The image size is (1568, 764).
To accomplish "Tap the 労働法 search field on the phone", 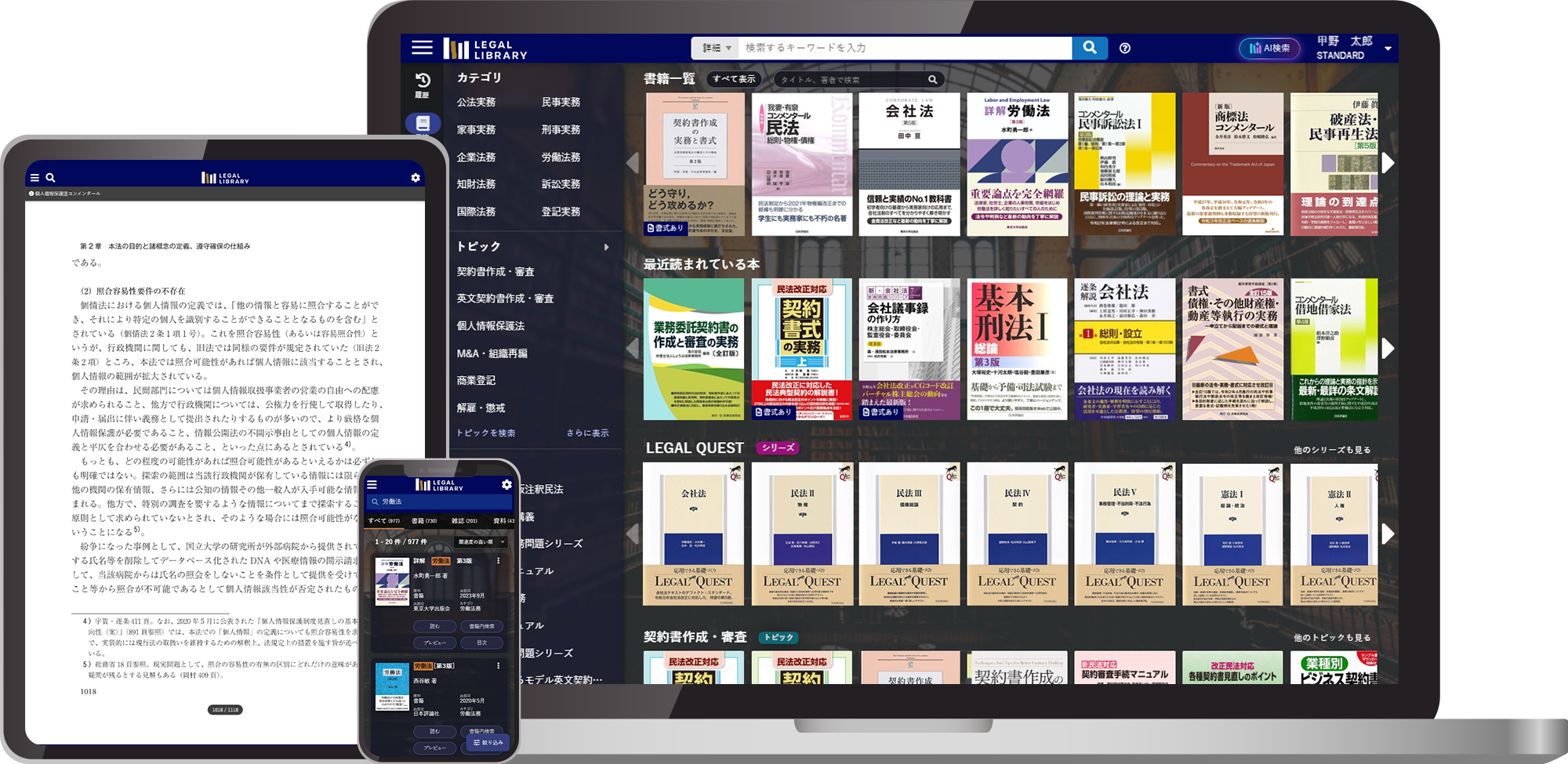I will pos(440,501).
